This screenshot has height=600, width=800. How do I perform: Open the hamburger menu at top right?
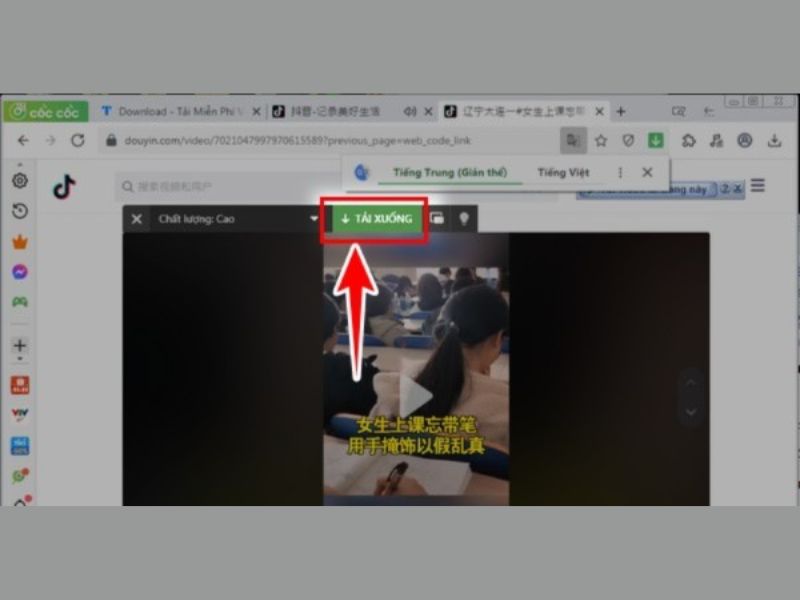(757, 185)
